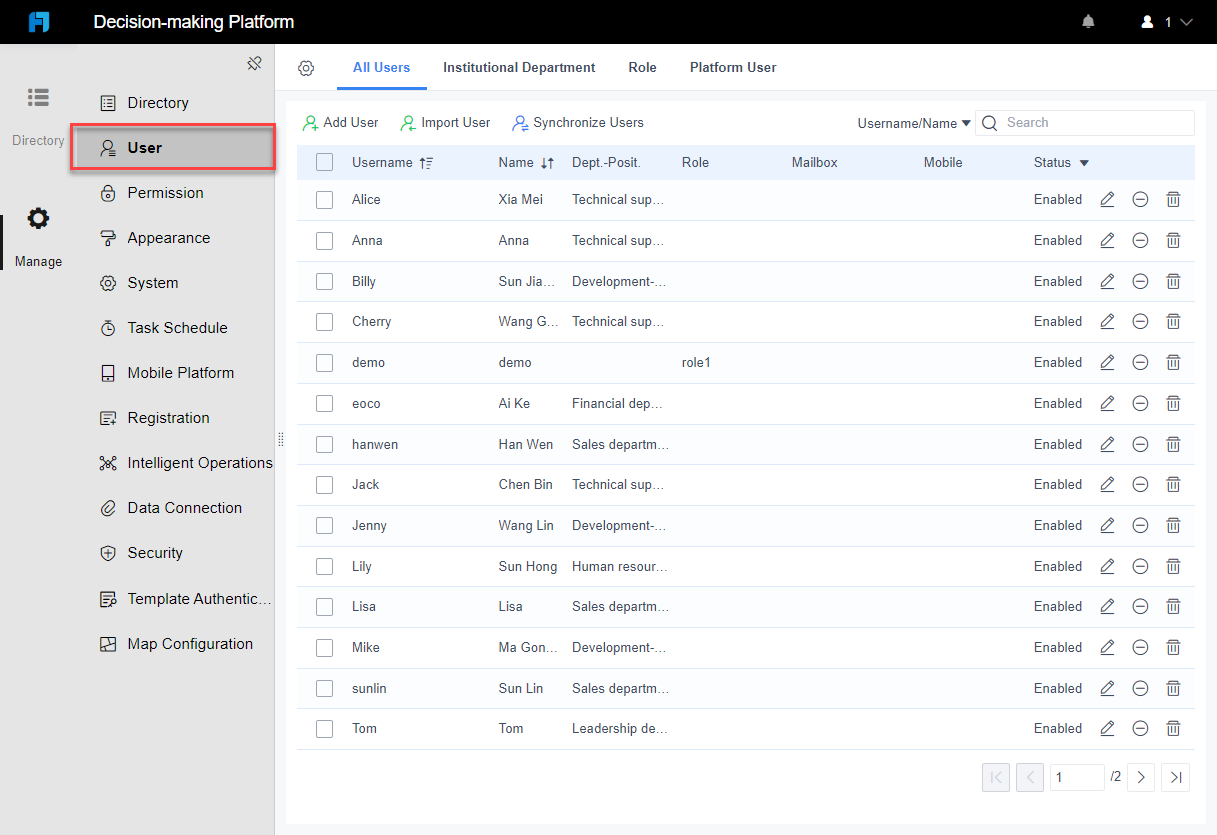Select the Manage gear in the left sidebar

pos(37,218)
